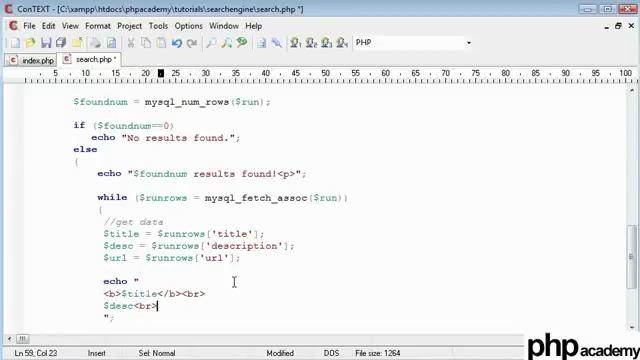Click the "$desc = $runrows['description'];" line

(199, 246)
